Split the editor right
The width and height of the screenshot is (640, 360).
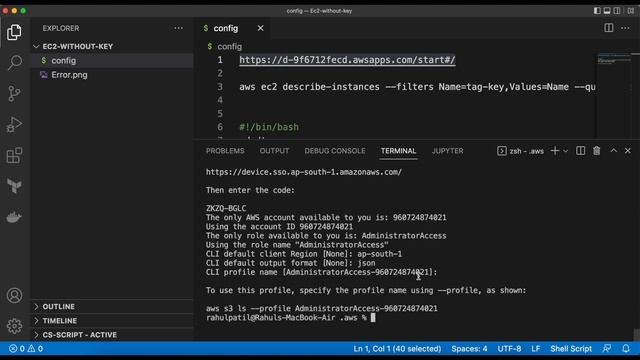[x=609, y=28]
